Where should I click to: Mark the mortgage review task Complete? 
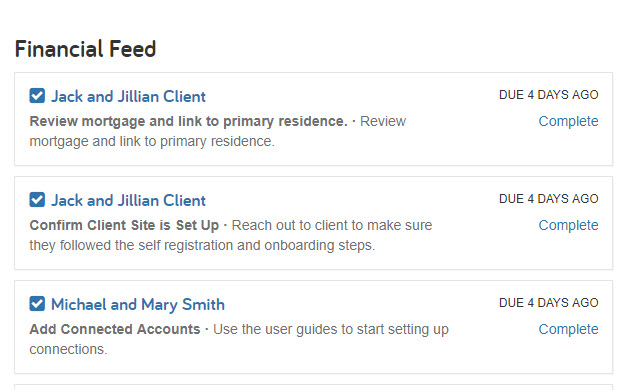point(568,121)
